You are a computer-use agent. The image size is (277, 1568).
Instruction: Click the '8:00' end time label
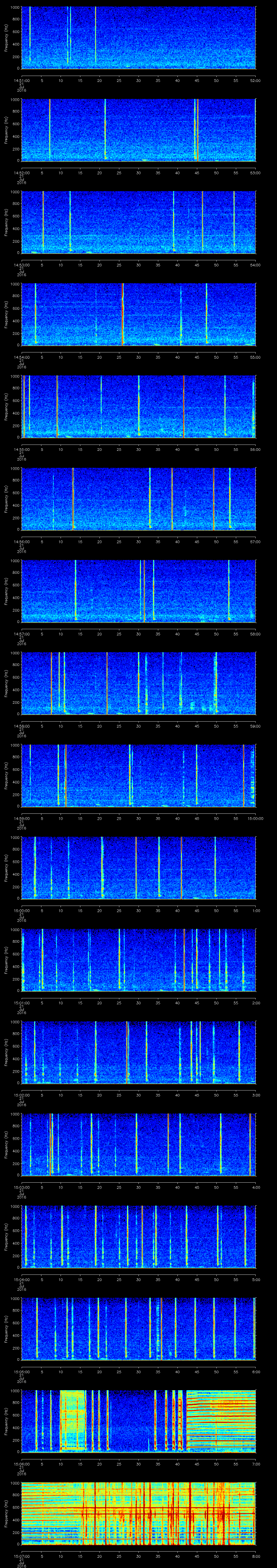[x=256, y=1556]
